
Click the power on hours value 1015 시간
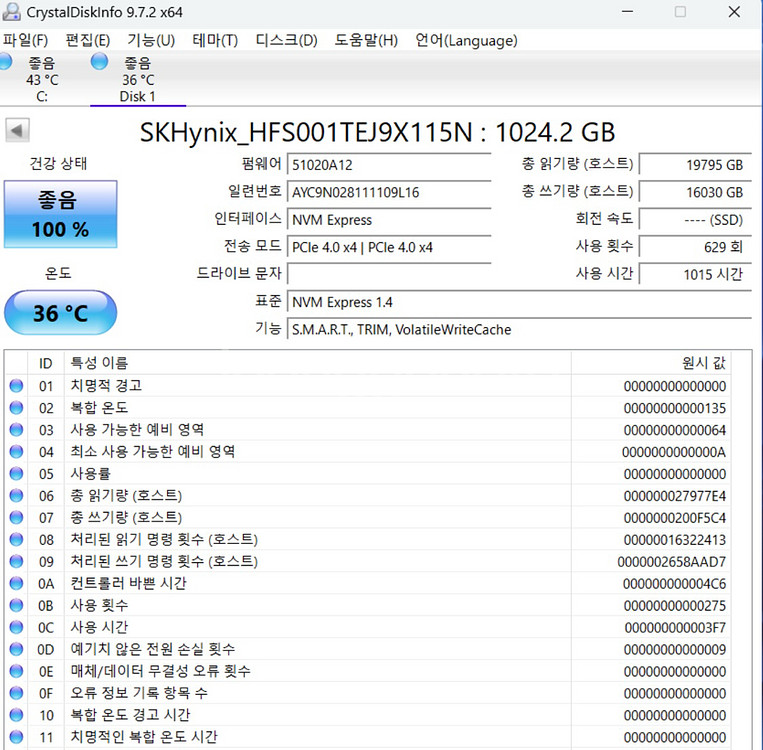tap(695, 274)
